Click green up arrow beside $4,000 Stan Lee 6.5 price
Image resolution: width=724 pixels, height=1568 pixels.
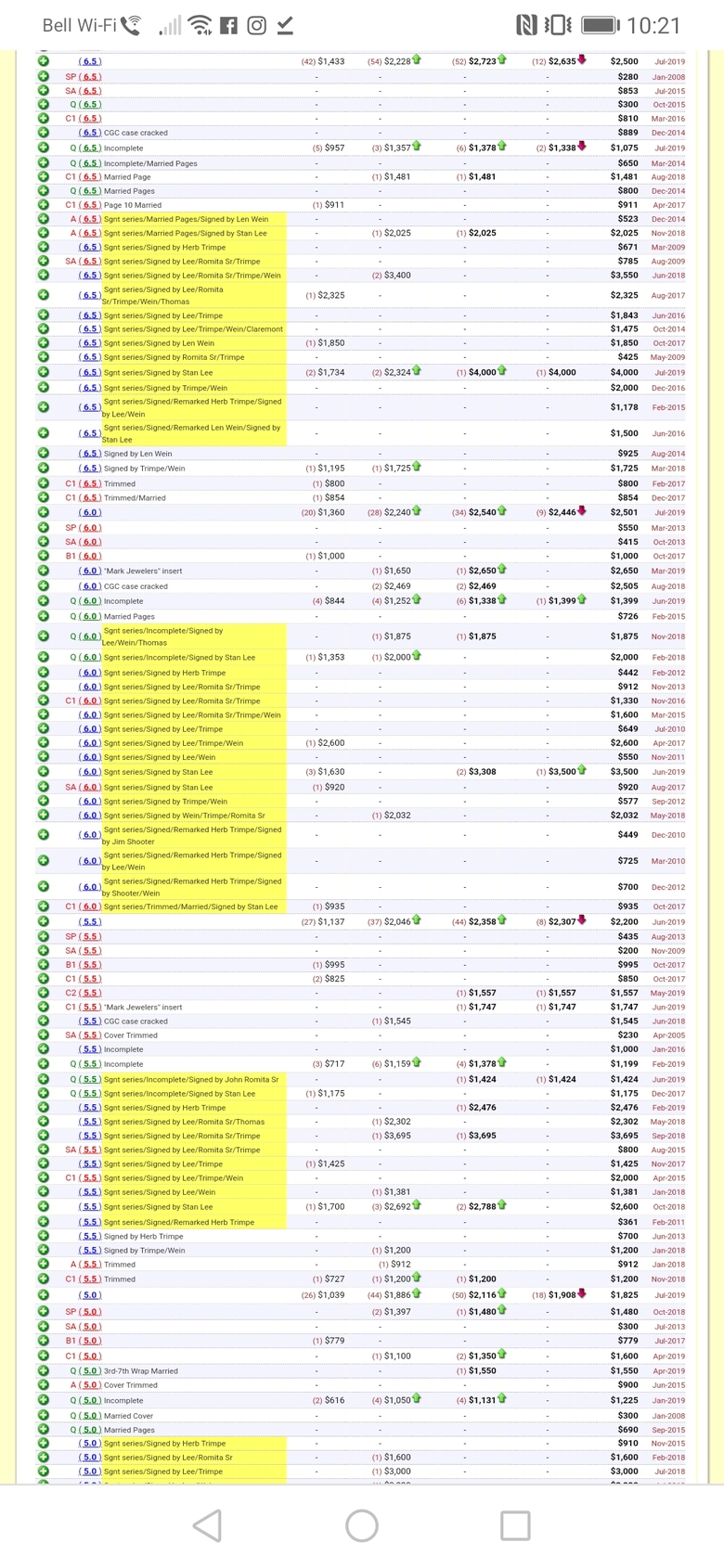coord(502,371)
